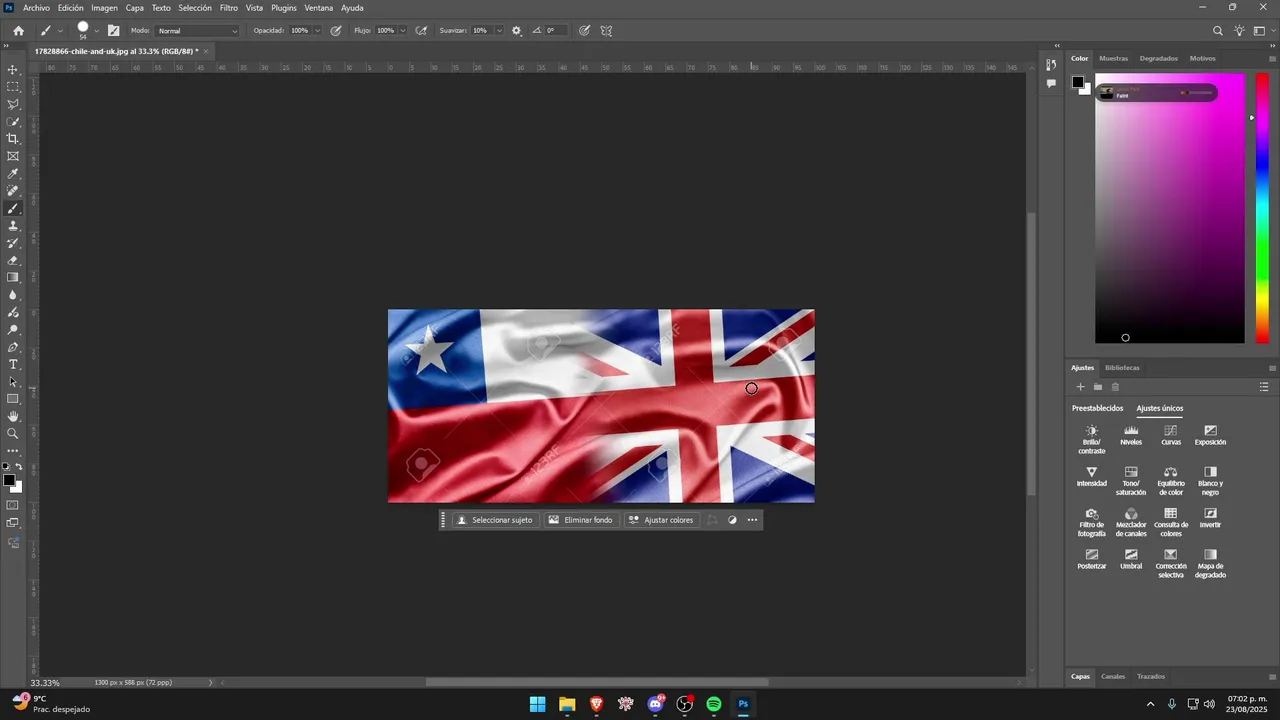Viewport: 1280px width, 720px height.
Task: Open the brush preset picker dropdown
Action: coord(96,31)
